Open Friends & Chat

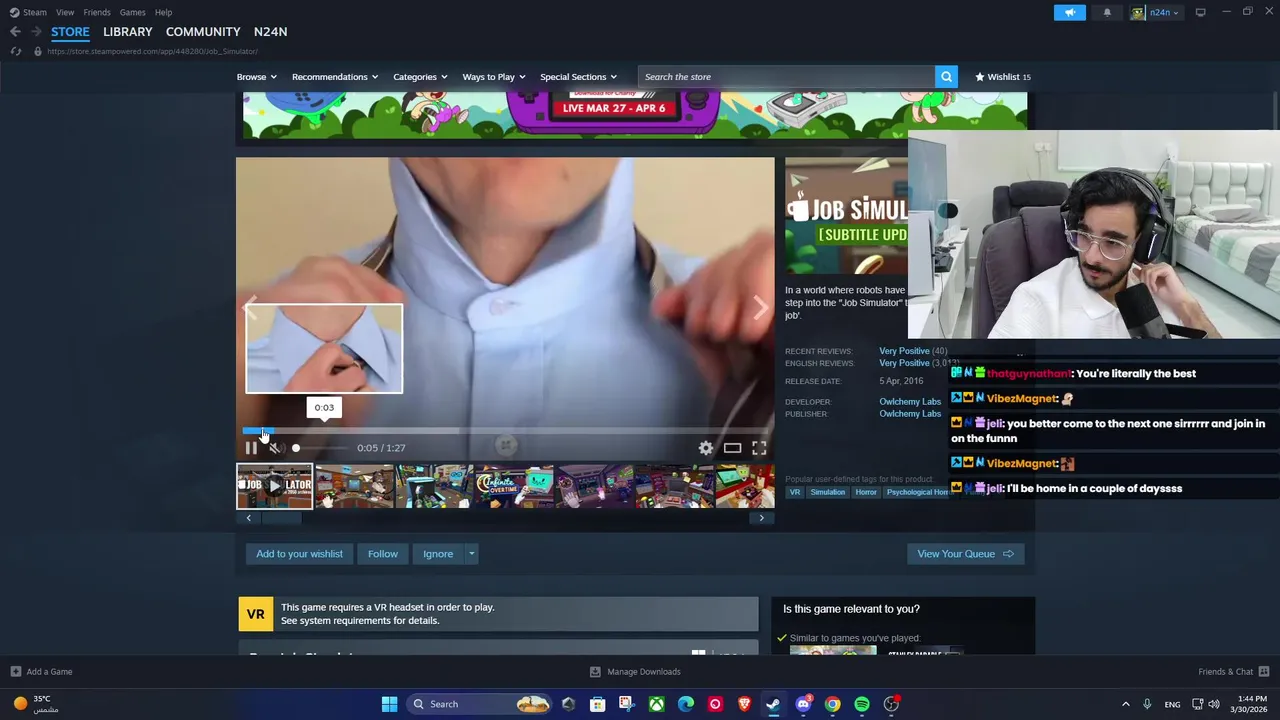coord(1234,672)
